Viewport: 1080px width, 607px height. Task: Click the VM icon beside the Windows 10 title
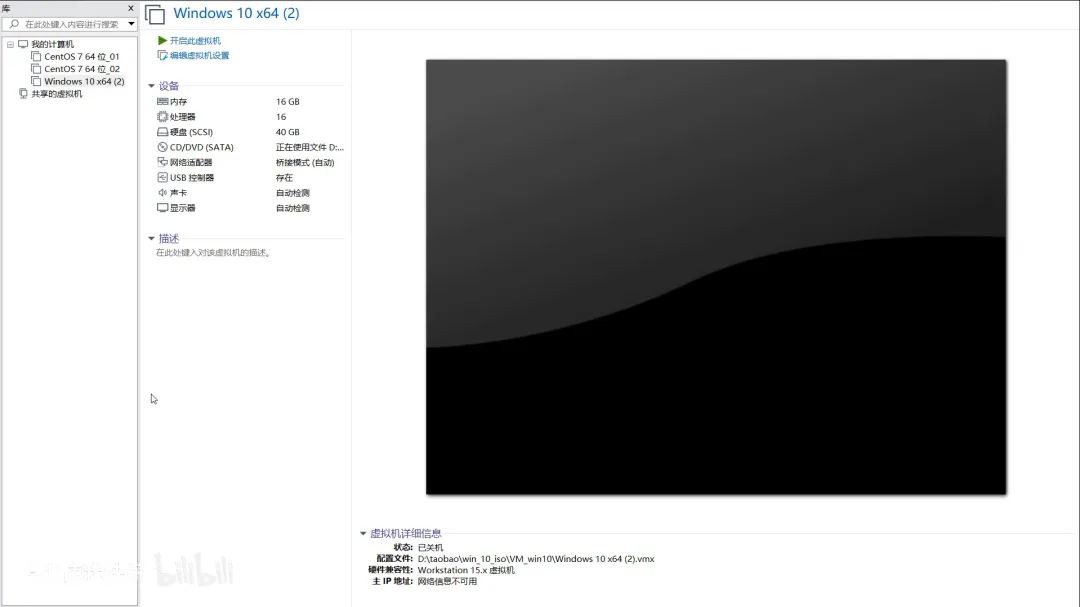pyautogui.click(x=155, y=14)
